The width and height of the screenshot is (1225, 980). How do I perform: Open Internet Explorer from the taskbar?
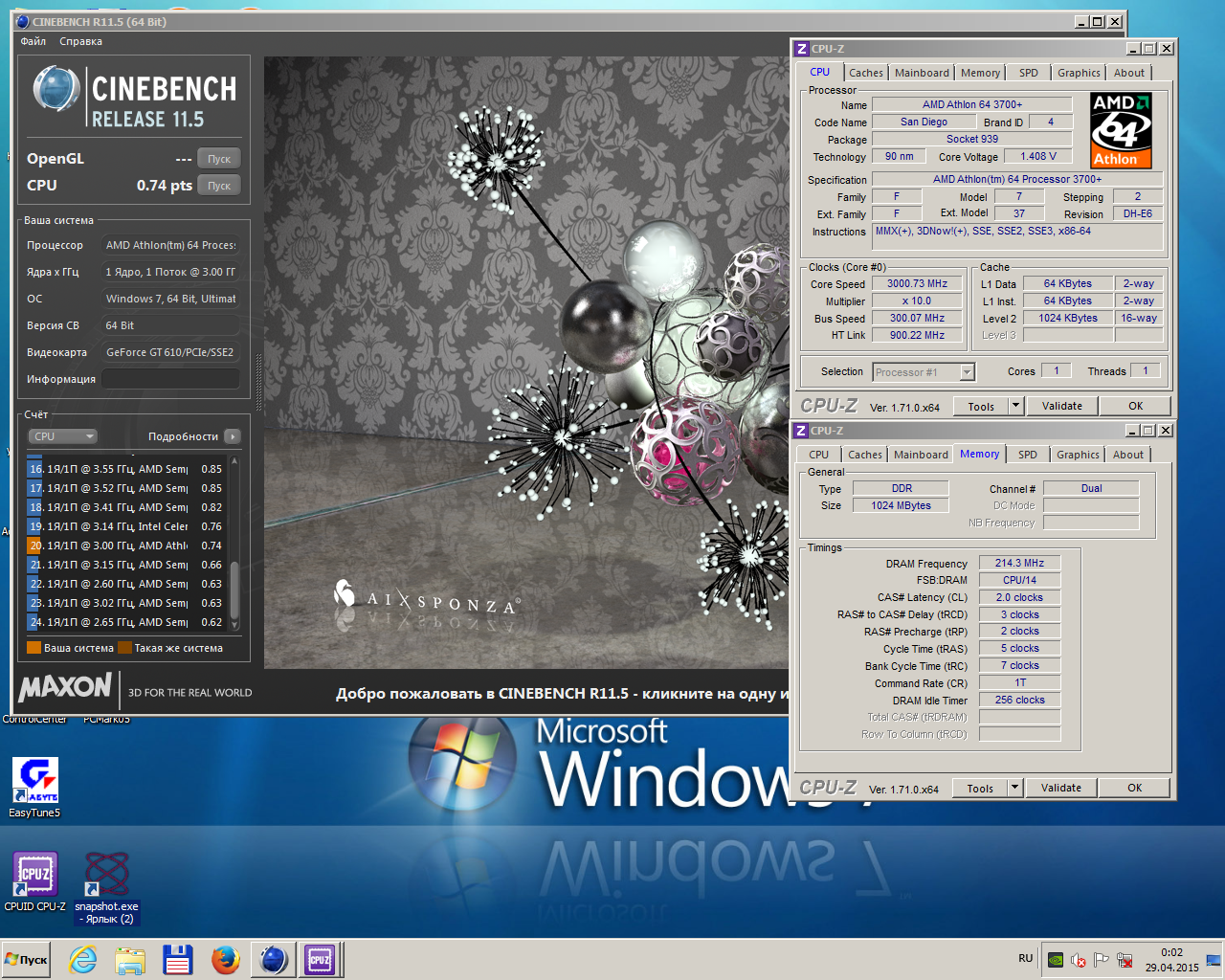[83, 959]
